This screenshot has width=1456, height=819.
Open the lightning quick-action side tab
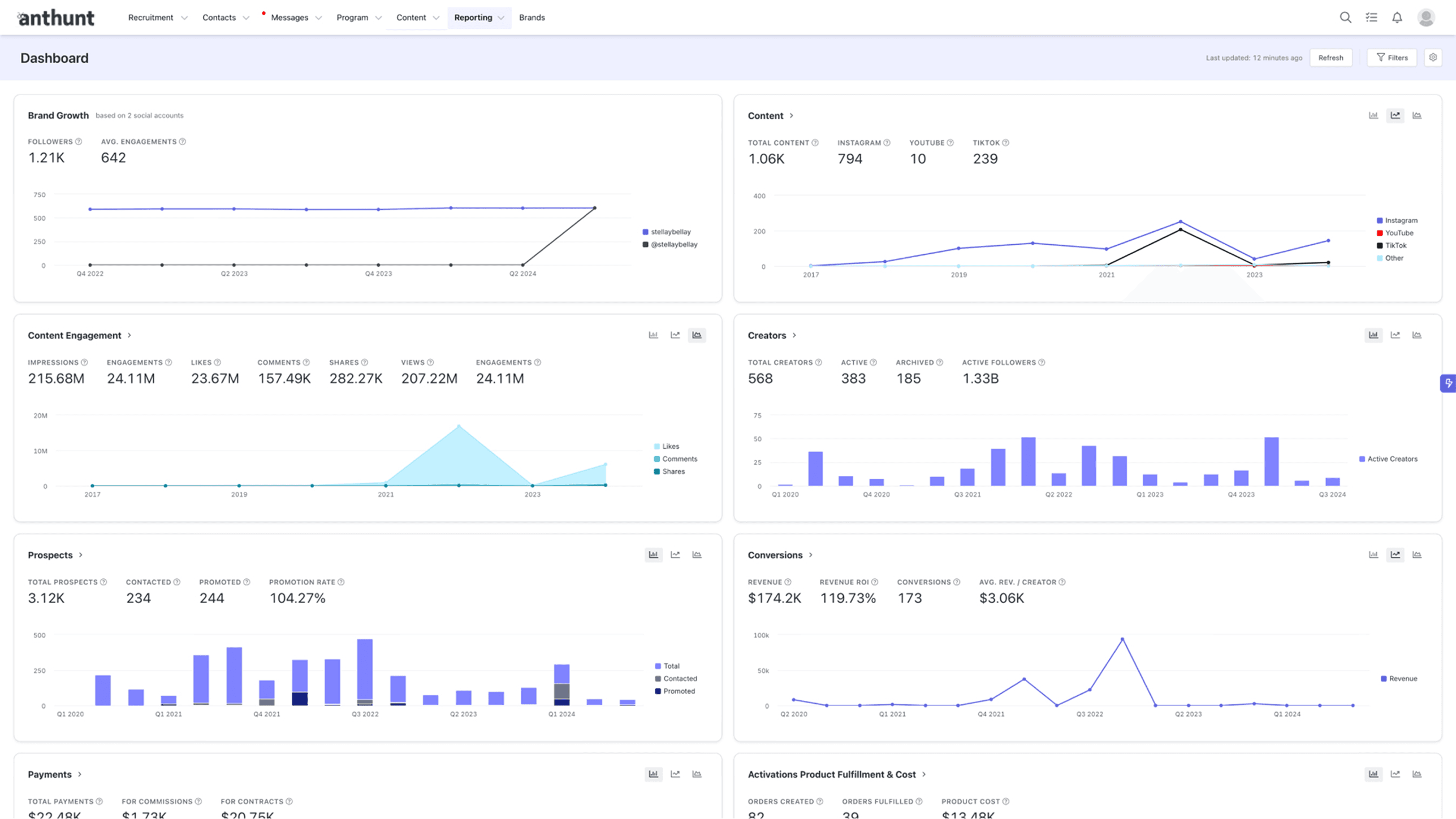(x=1448, y=383)
